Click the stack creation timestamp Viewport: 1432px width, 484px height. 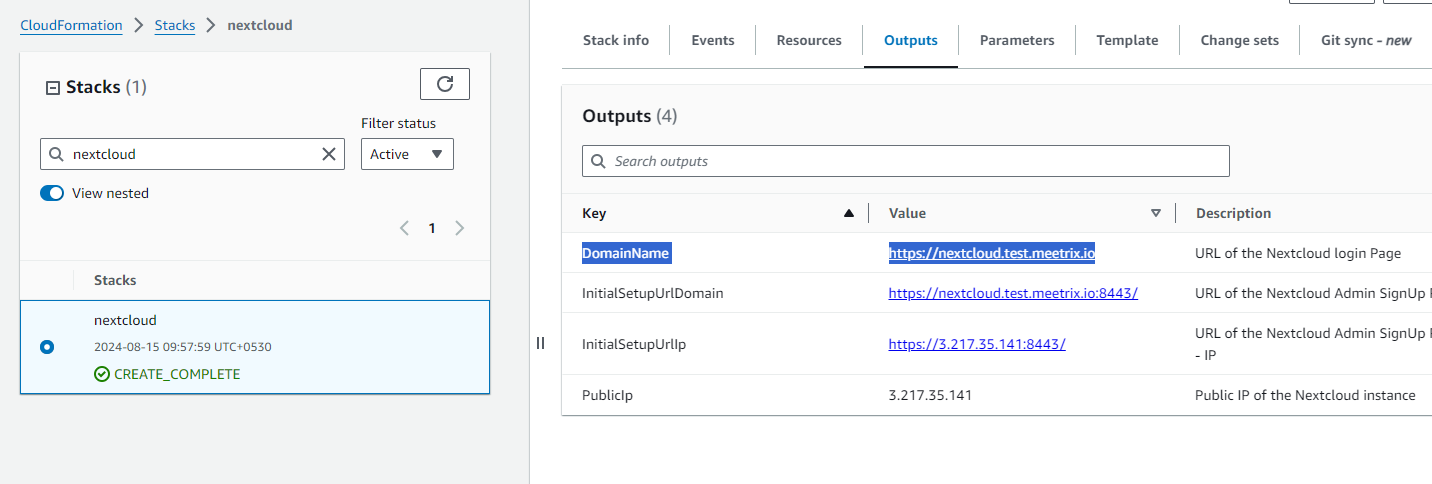click(182, 347)
